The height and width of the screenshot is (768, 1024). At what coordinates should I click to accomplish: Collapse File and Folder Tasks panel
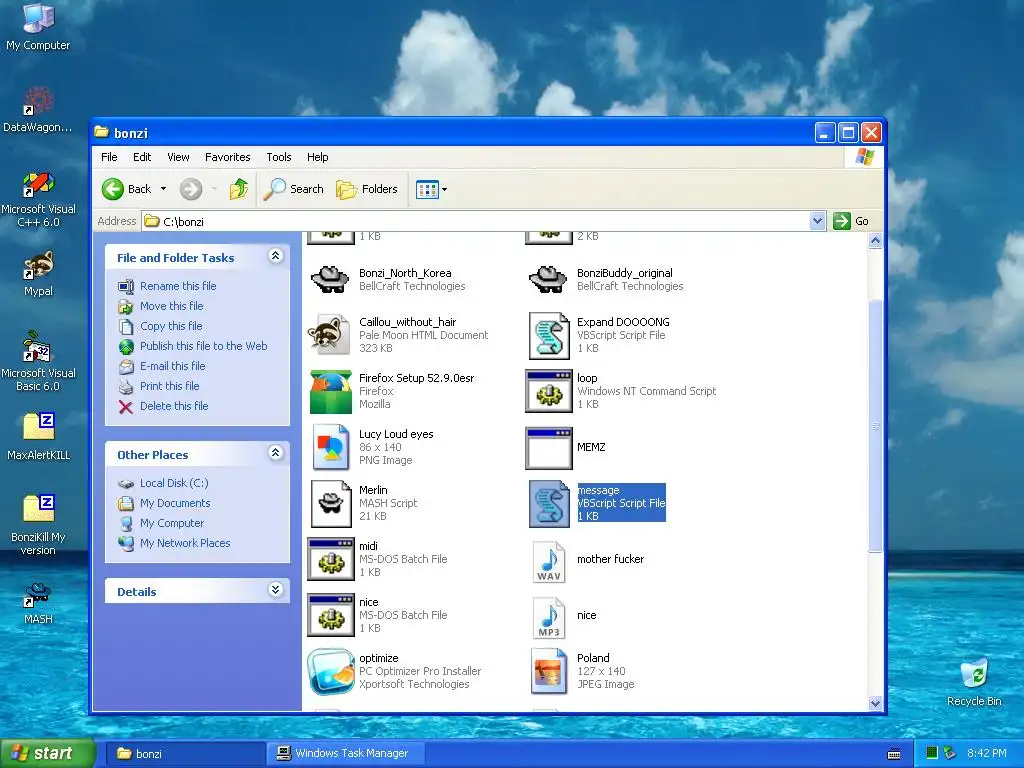tap(276, 256)
